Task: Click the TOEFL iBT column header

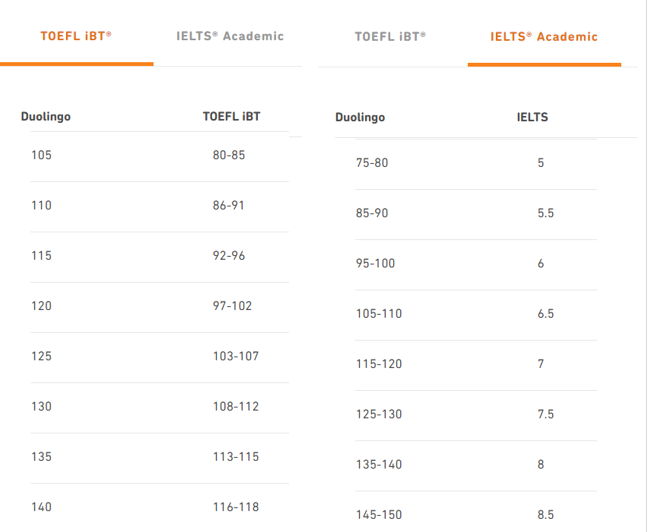Action: coord(231,116)
